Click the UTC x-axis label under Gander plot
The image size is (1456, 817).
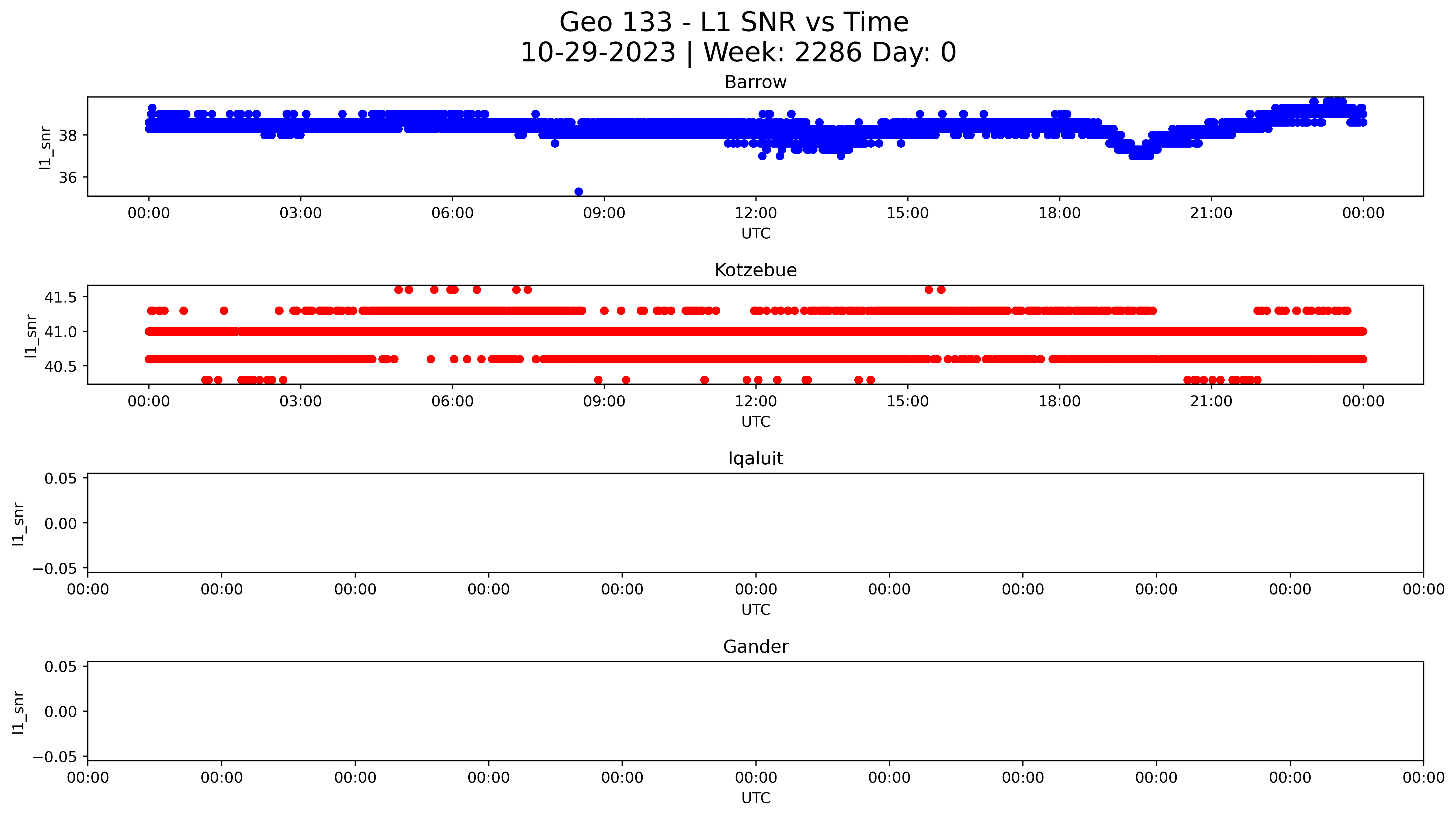pyautogui.click(x=756, y=798)
